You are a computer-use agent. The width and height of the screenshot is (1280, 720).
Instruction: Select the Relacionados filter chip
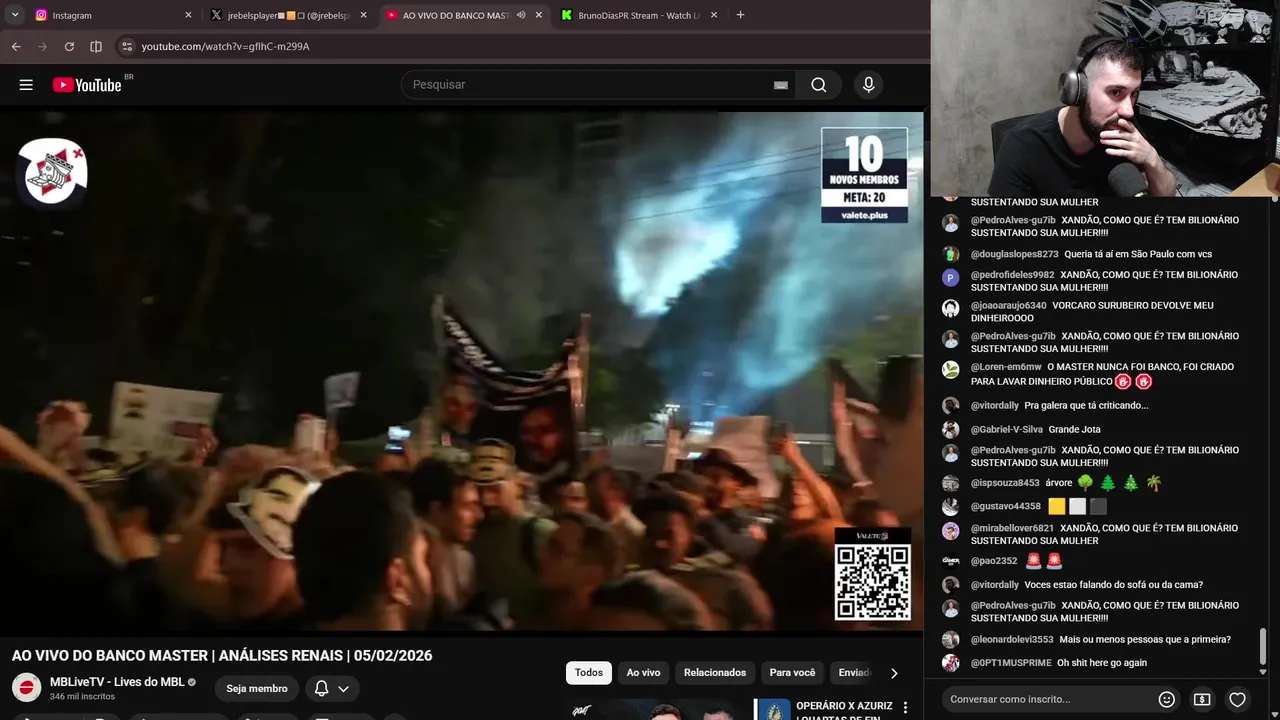click(x=715, y=673)
